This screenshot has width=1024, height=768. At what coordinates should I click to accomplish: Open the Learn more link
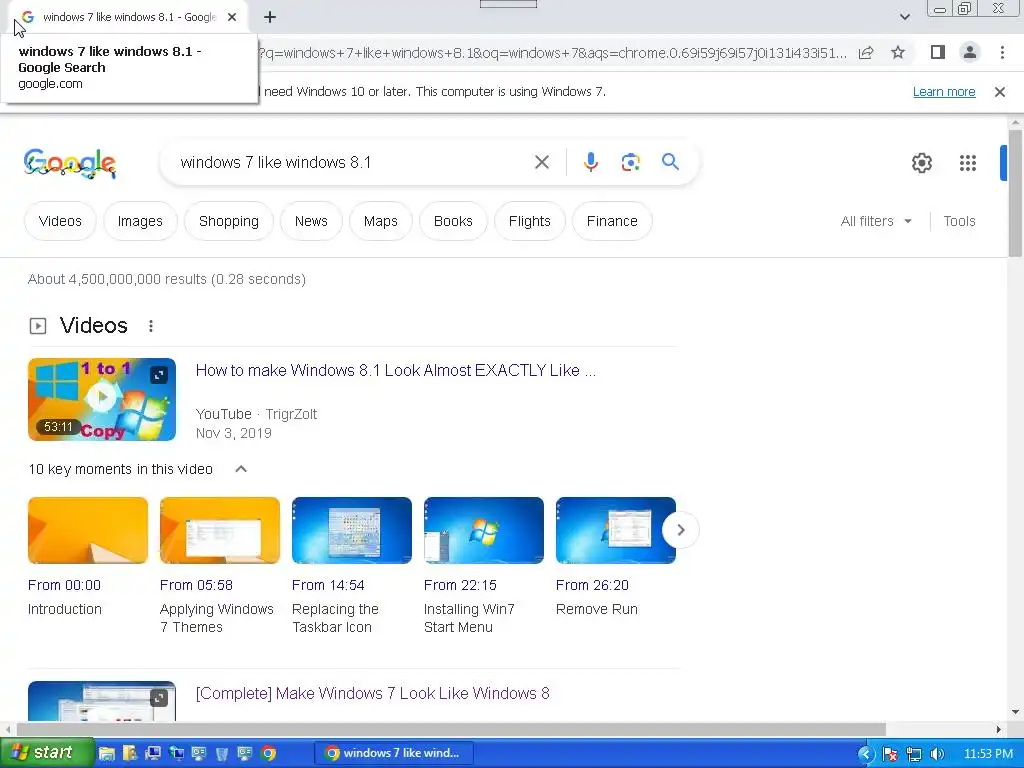pos(944,92)
